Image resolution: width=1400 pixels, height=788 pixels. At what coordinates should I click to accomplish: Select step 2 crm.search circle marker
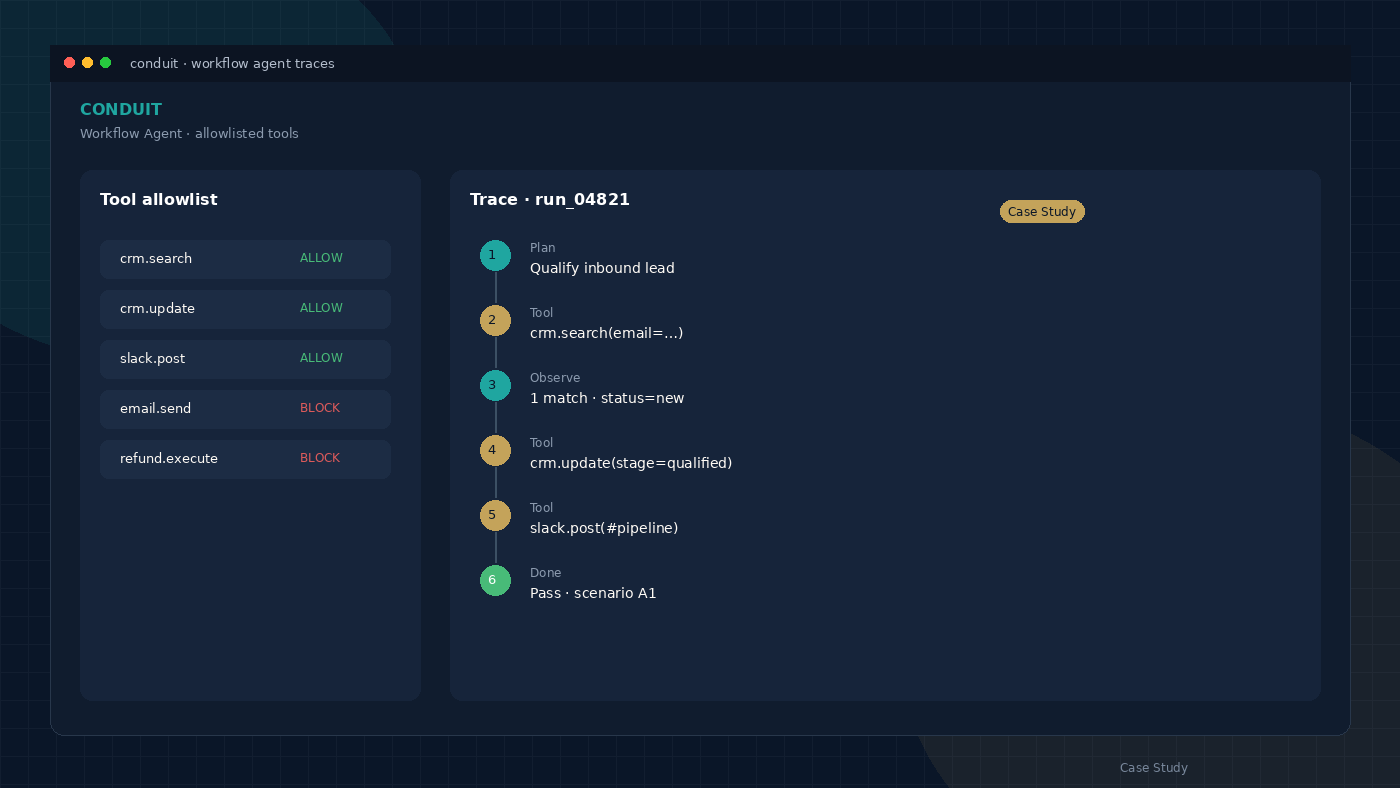495,321
